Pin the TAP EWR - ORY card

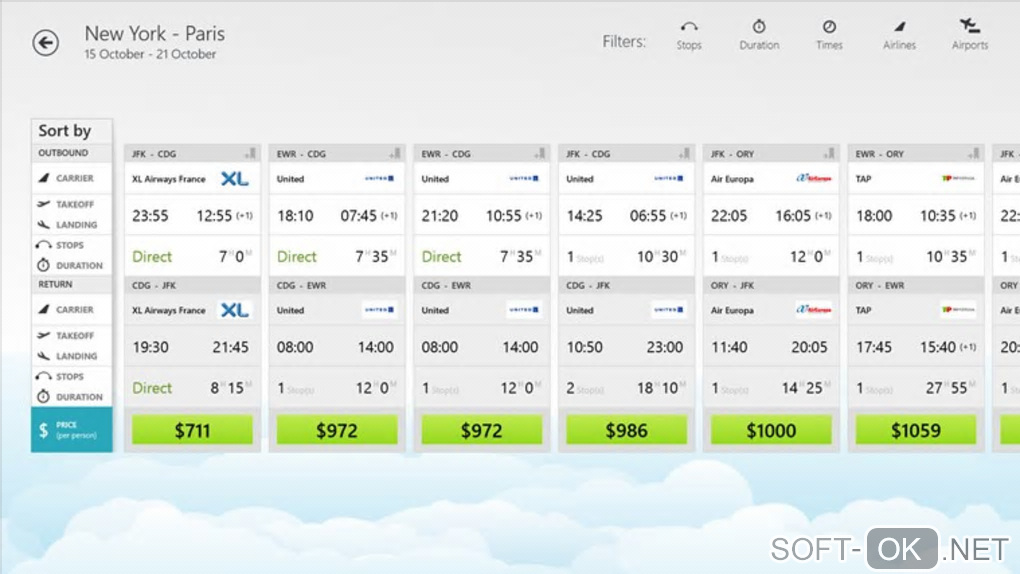[973, 154]
